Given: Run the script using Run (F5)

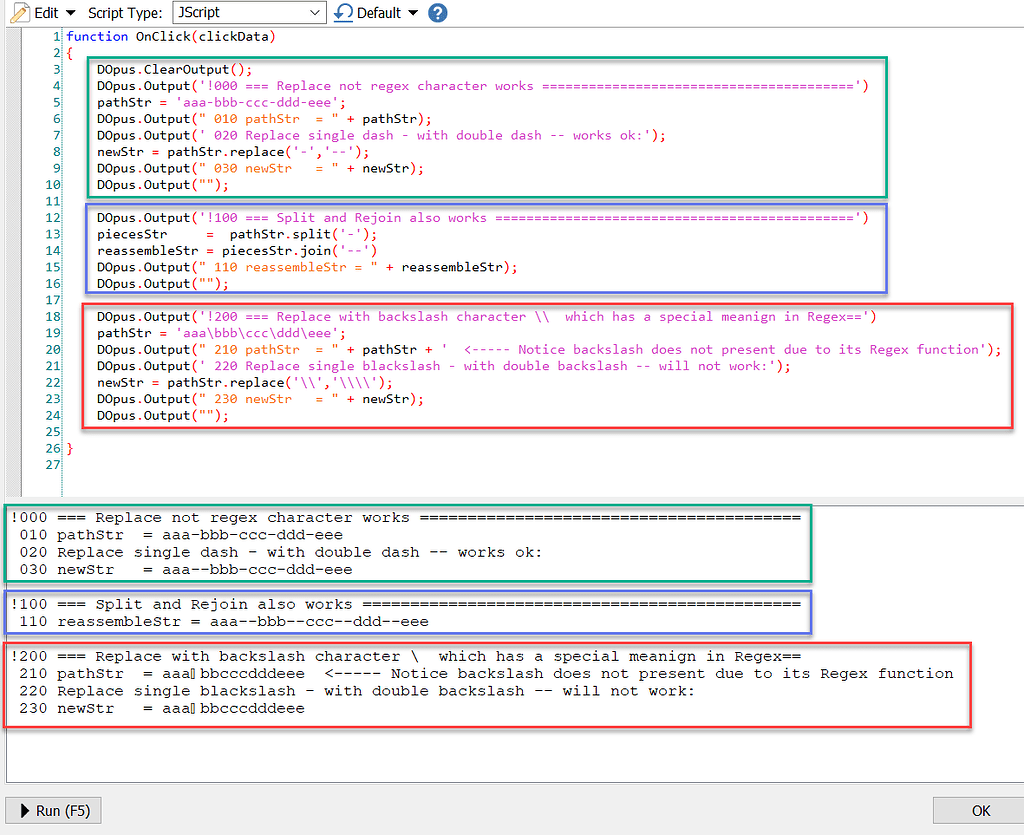Looking at the screenshot, I should 53,810.
